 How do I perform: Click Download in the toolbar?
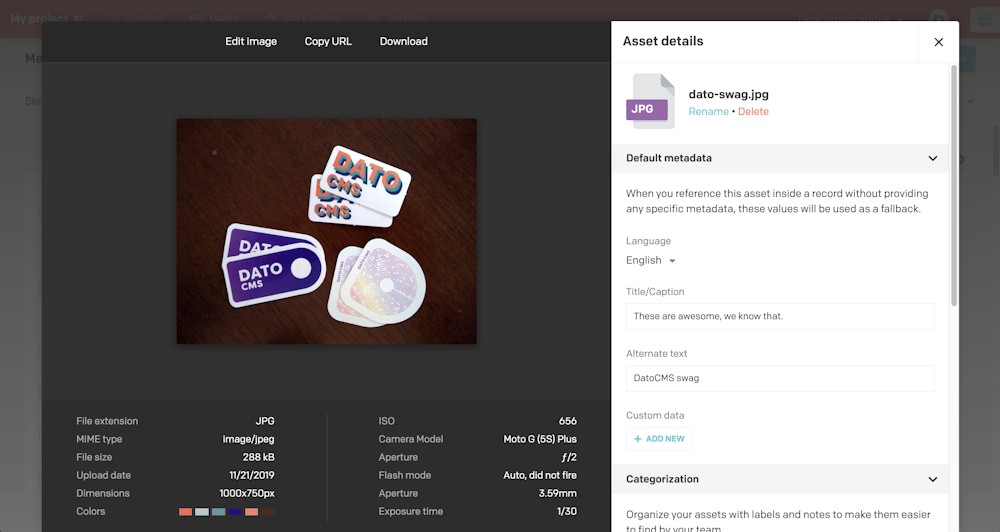click(x=404, y=41)
